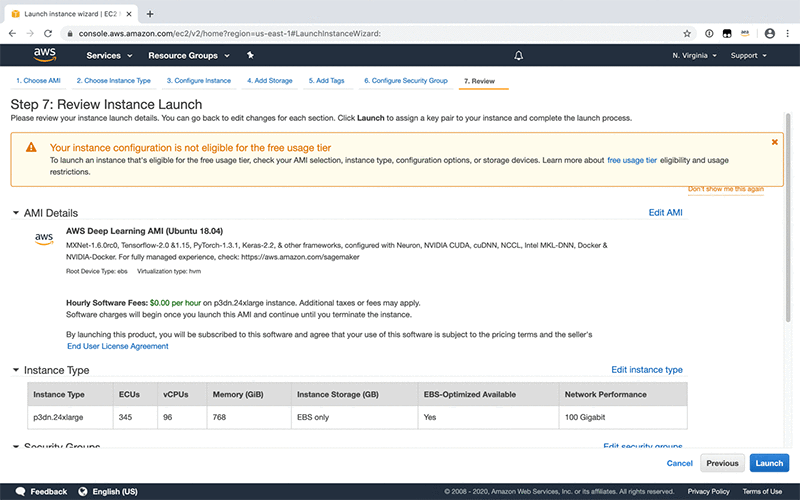800x500 pixels.
Task: Click the Edit AMI link
Action: click(x=665, y=212)
